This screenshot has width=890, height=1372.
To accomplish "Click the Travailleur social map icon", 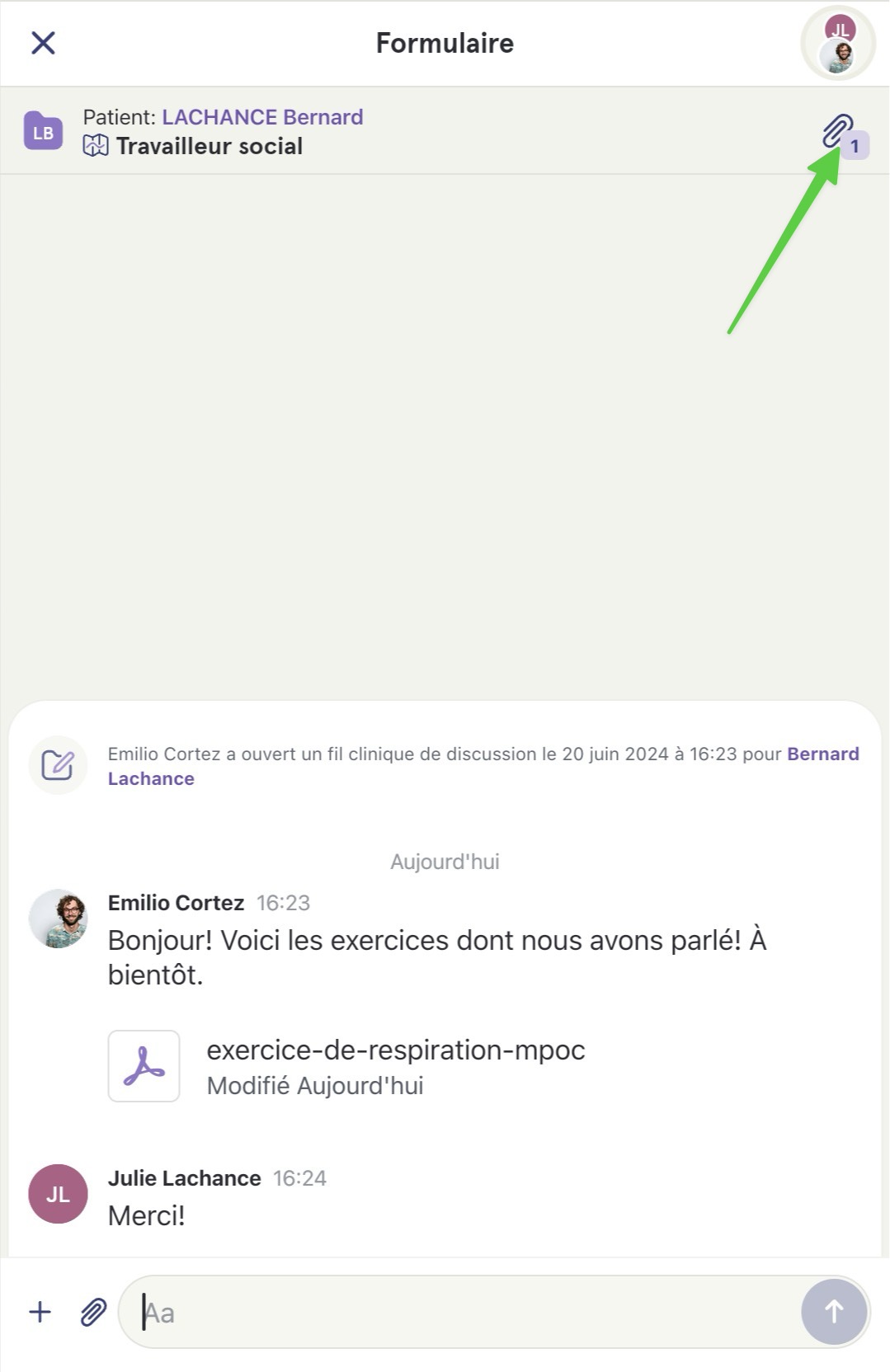I will click(96, 146).
